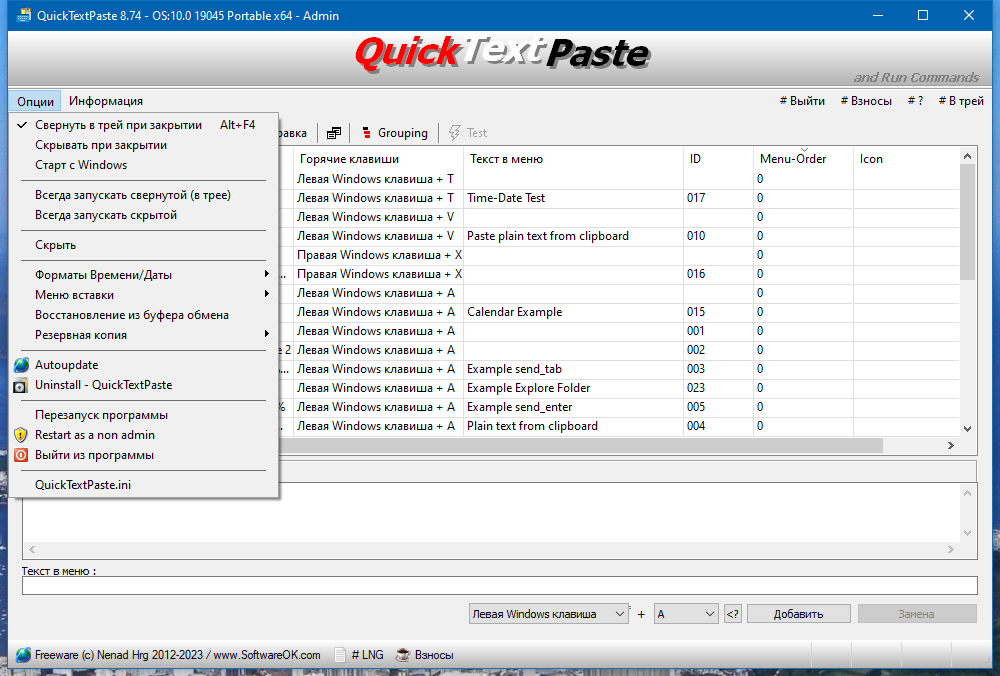The height and width of the screenshot is (676, 1000).
Task: Click the globe icon in the status bar
Action: [x=23, y=655]
